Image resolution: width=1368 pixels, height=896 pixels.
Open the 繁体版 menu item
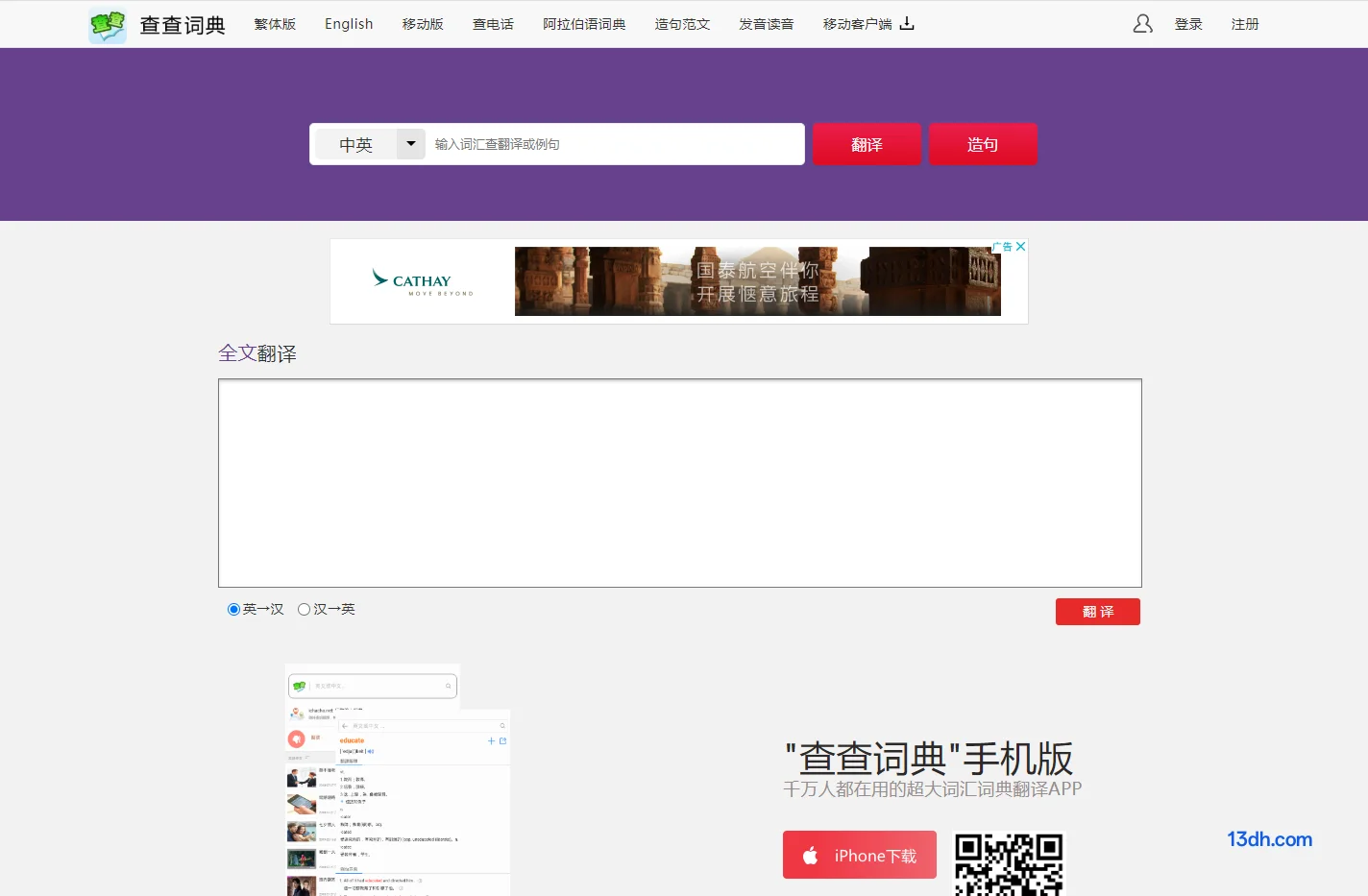click(275, 24)
